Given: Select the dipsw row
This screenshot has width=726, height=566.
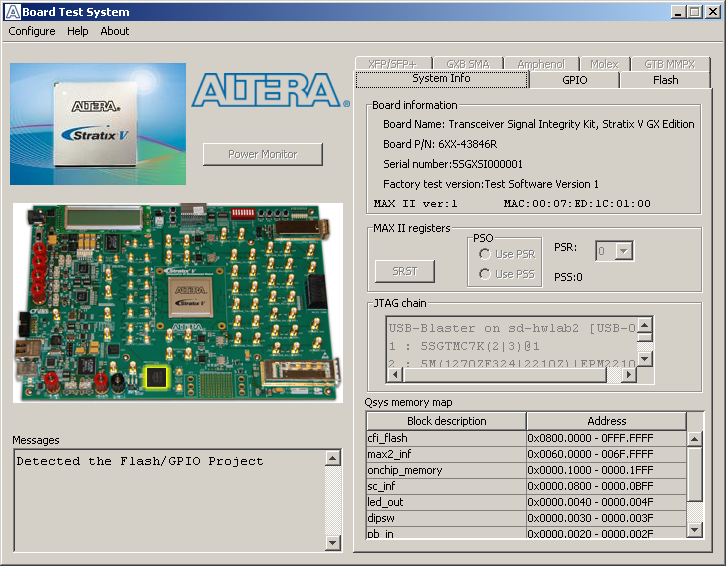Looking at the screenshot, I should tap(526, 518).
